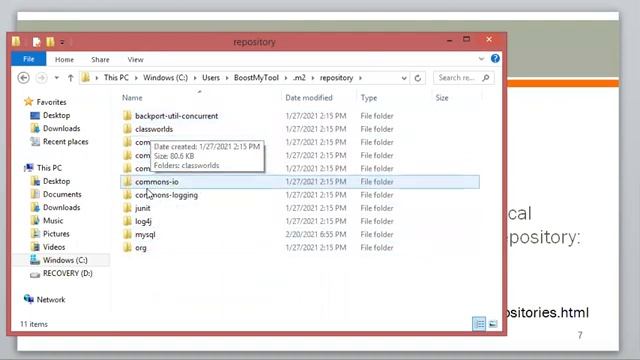
Task: Open Customize Quick Access Toolbar dropdown
Action: 62,42
